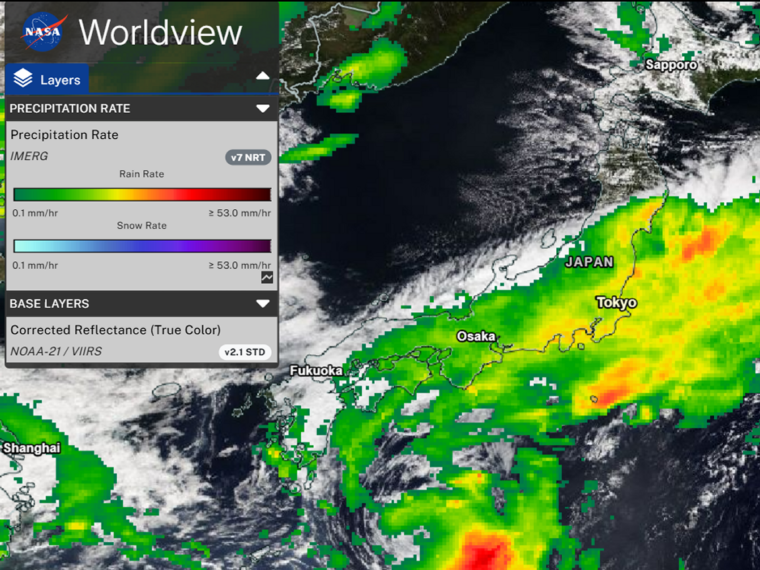Click the Fukuoka map label
Screen dimensions: 760x570
pos(316,371)
